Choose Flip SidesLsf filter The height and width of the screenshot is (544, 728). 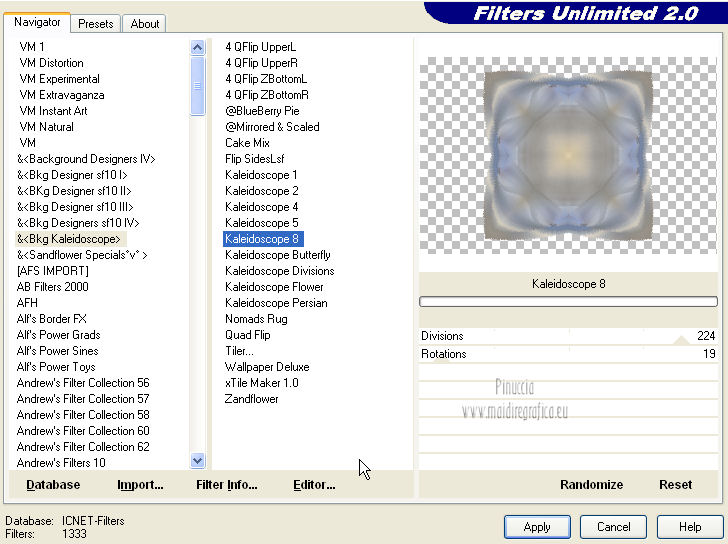tap(254, 159)
